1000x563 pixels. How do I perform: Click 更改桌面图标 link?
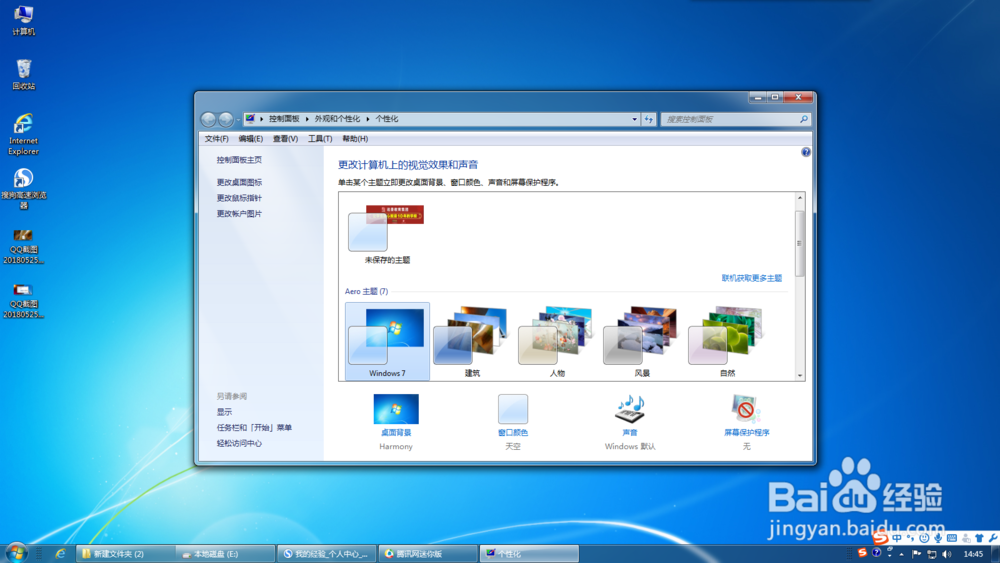click(x=239, y=182)
